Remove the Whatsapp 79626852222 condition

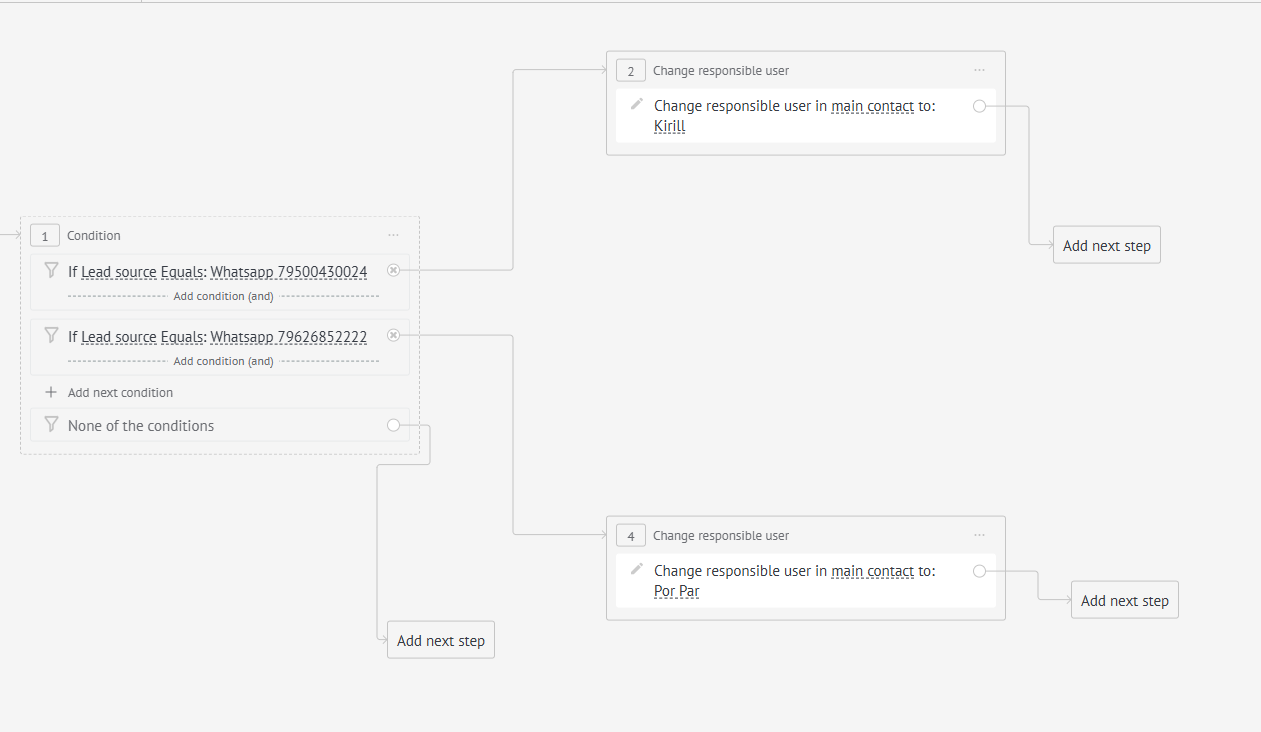393,335
